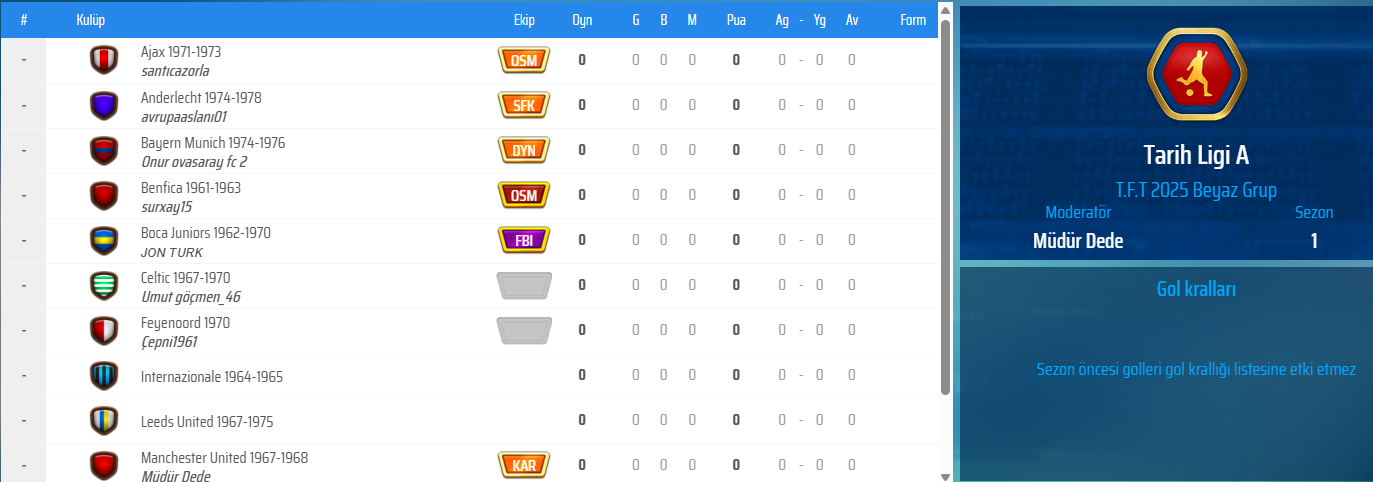Screen dimensions: 1373x482
Task: Open the SFK crew badge
Action: [x=524, y=105]
